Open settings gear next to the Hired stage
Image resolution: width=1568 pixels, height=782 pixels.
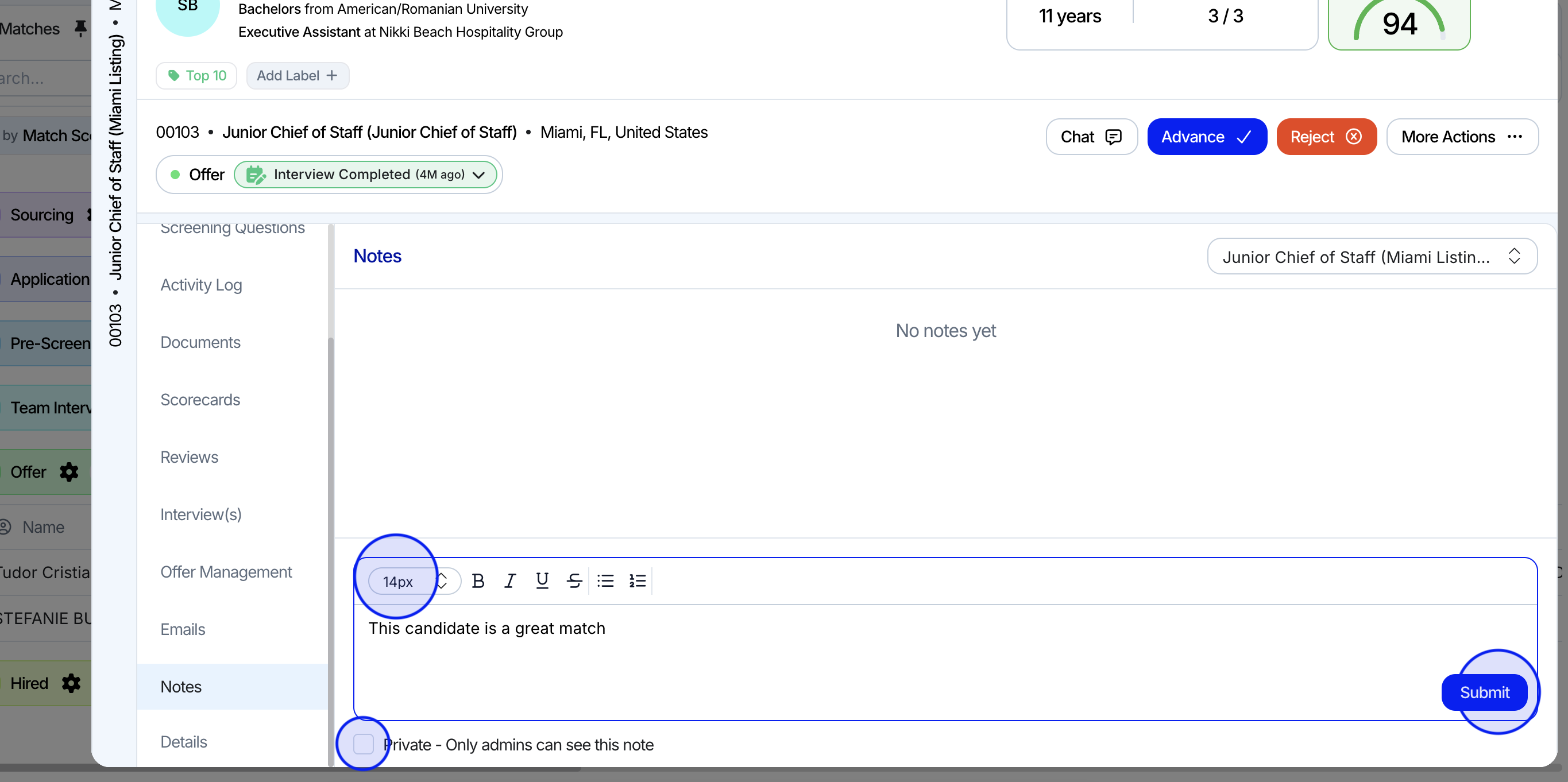coord(71,683)
